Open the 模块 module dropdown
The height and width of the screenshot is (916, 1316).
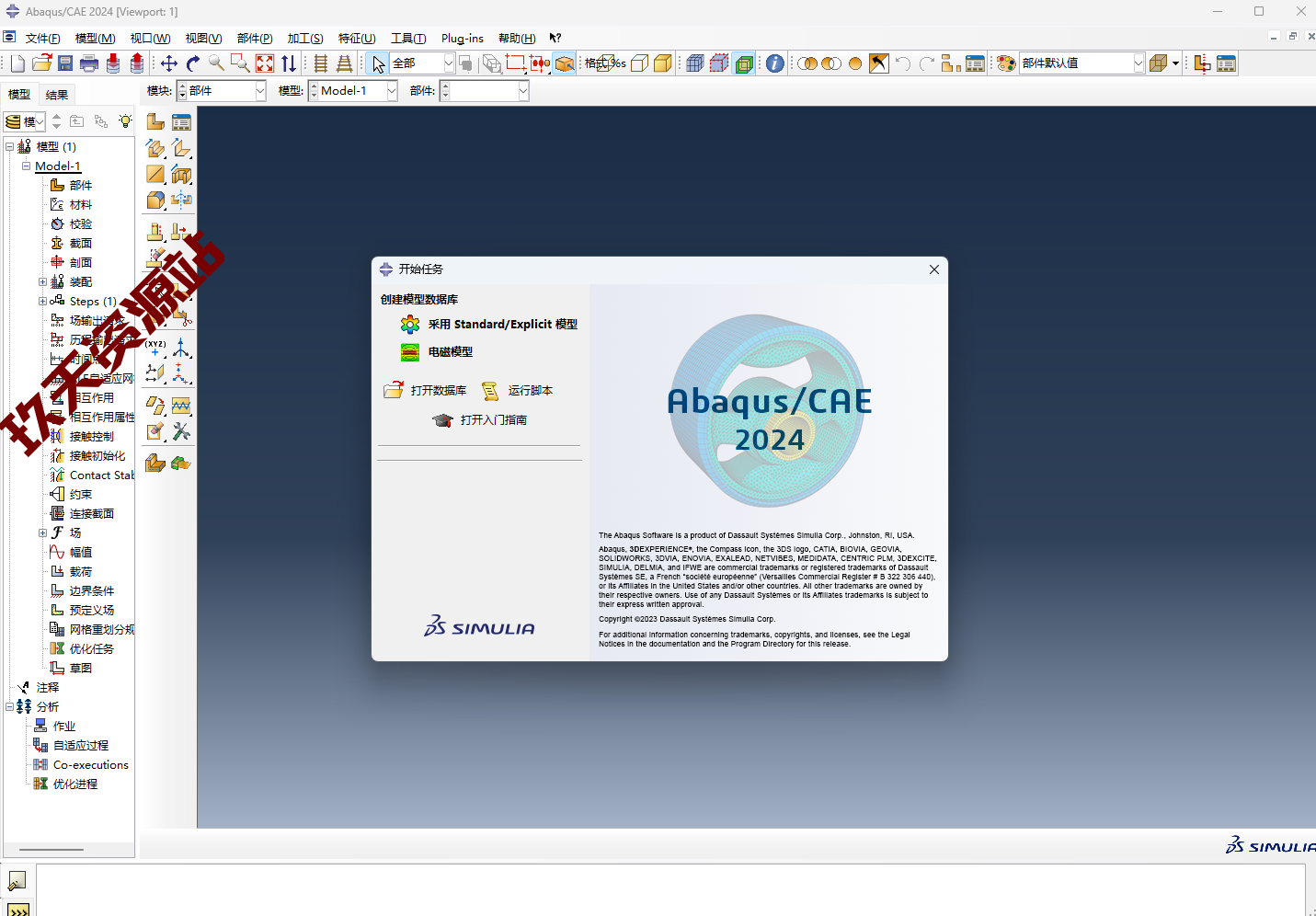[260, 91]
